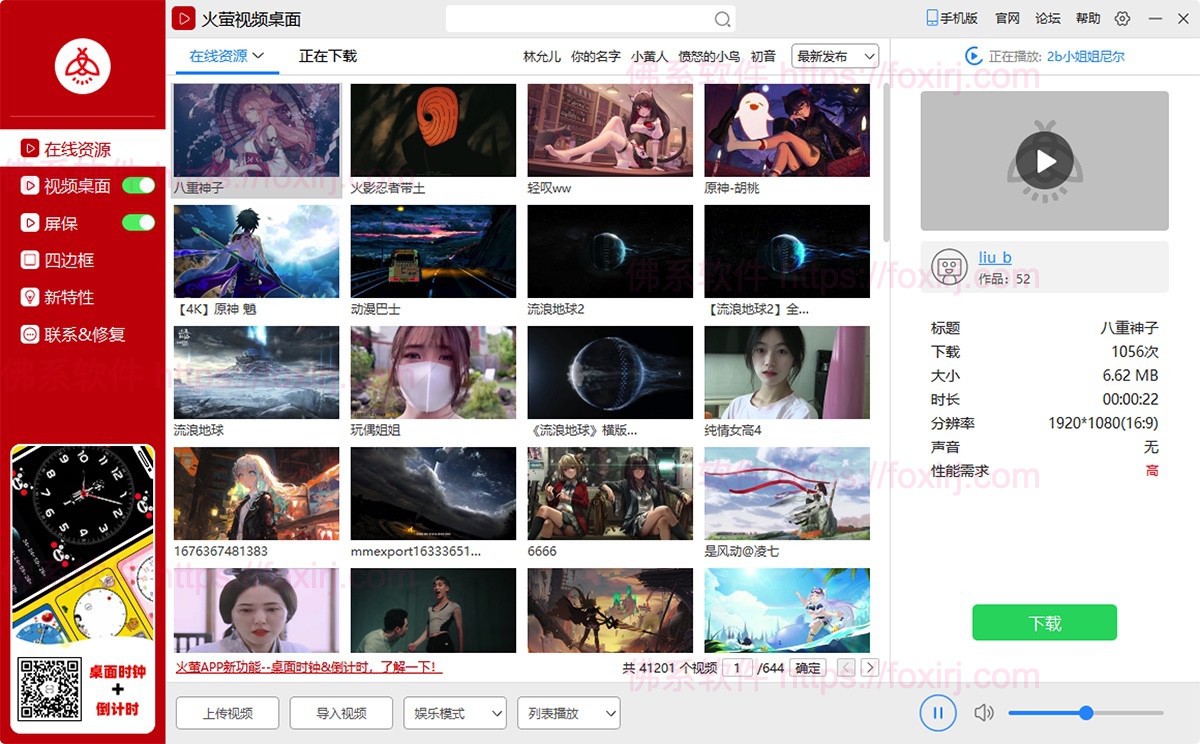Open the 列表播放 playback mode dropdown
This screenshot has height=744, width=1200.
tap(568, 713)
